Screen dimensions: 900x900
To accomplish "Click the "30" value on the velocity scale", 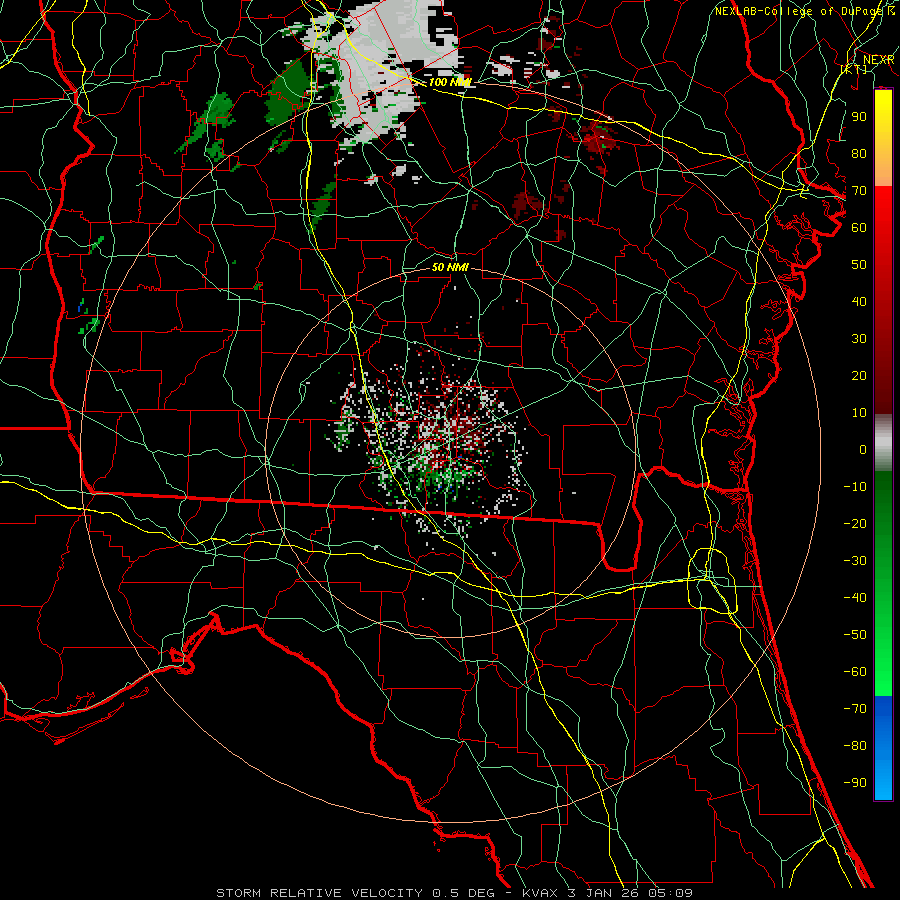I will click(859, 339).
